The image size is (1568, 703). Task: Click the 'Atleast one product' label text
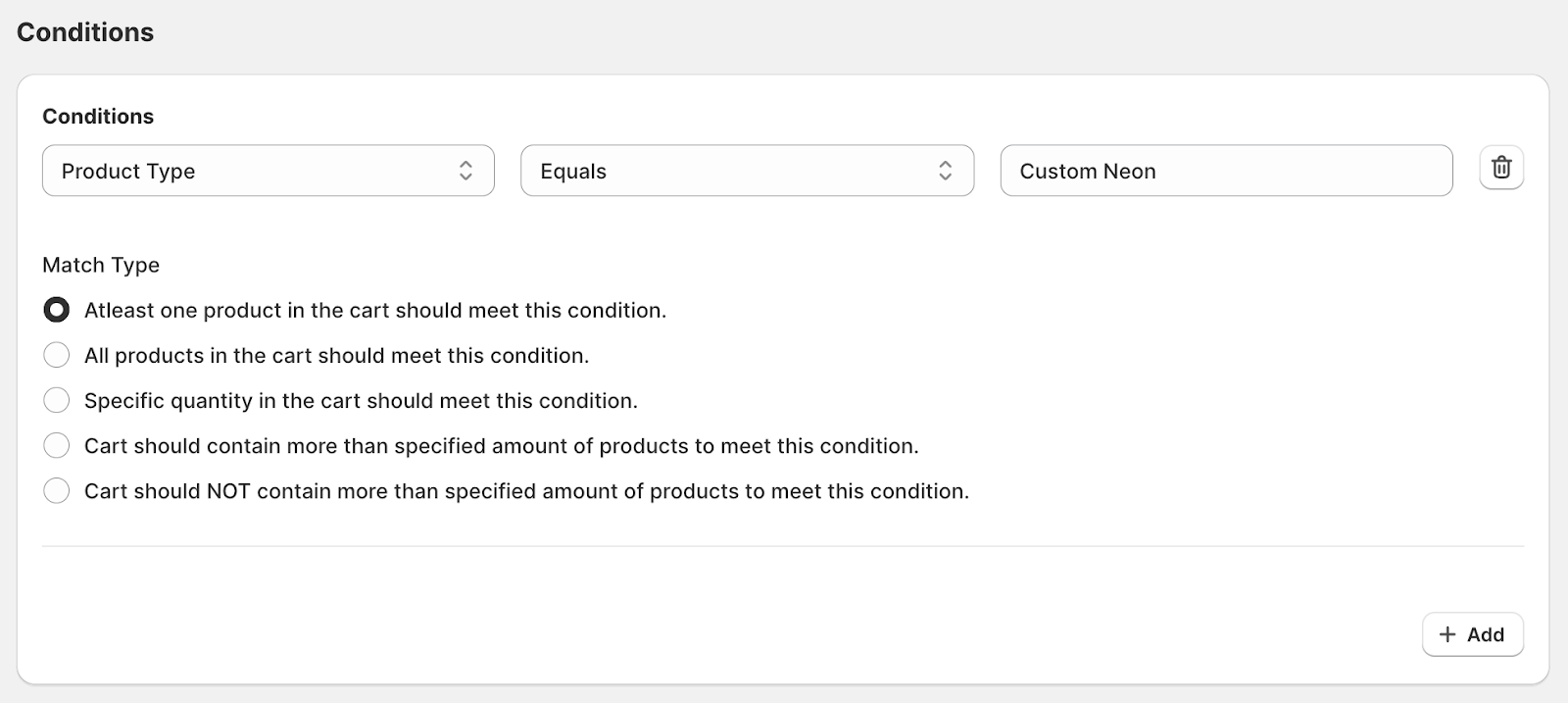pos(374,311)
